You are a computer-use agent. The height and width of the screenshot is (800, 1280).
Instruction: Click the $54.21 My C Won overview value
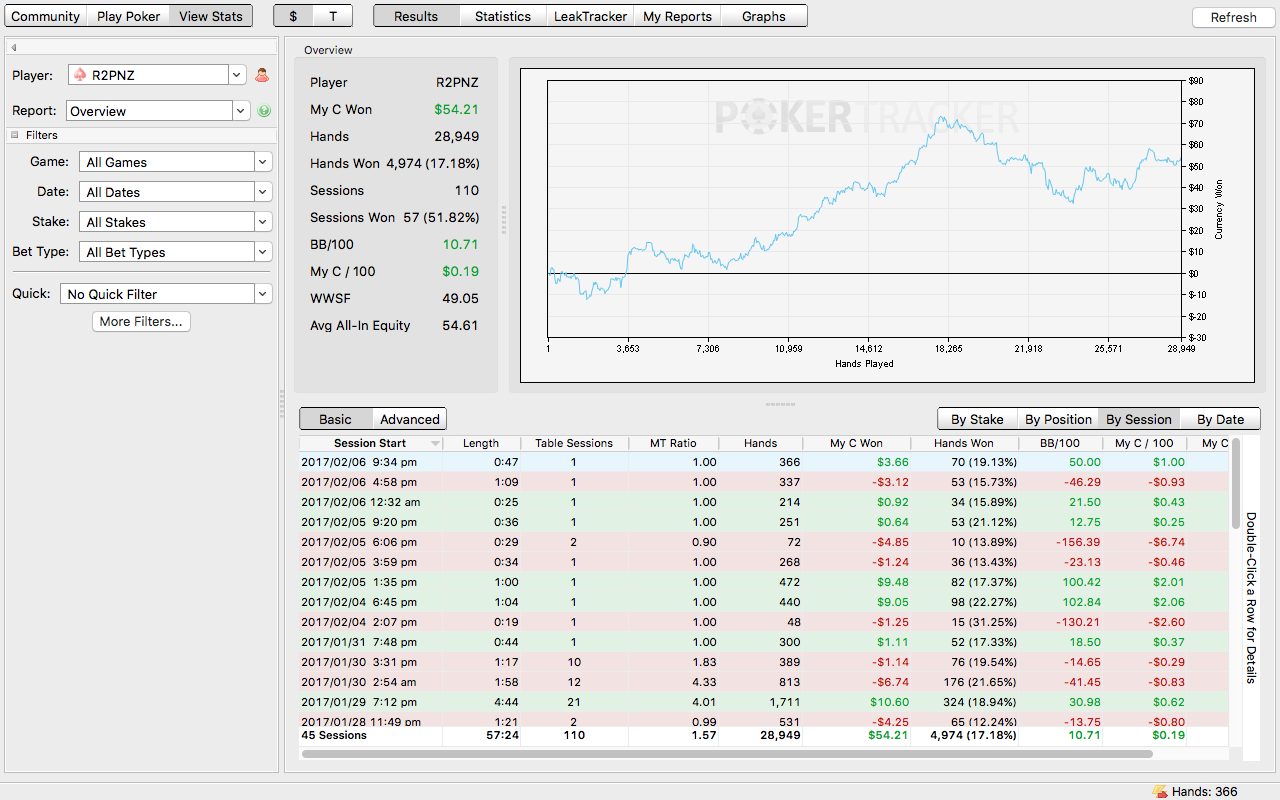456,109
